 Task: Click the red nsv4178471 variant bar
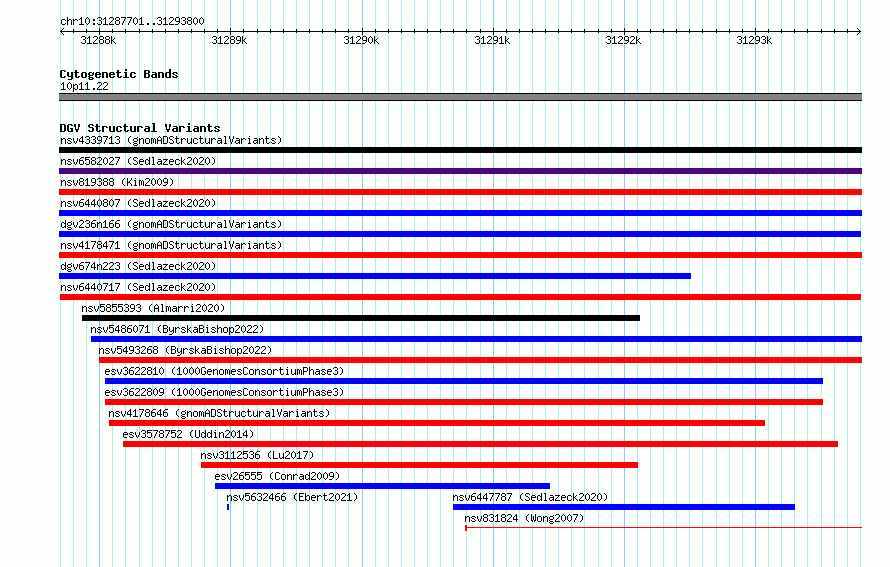pyautogui.click(x=460, y=255)
